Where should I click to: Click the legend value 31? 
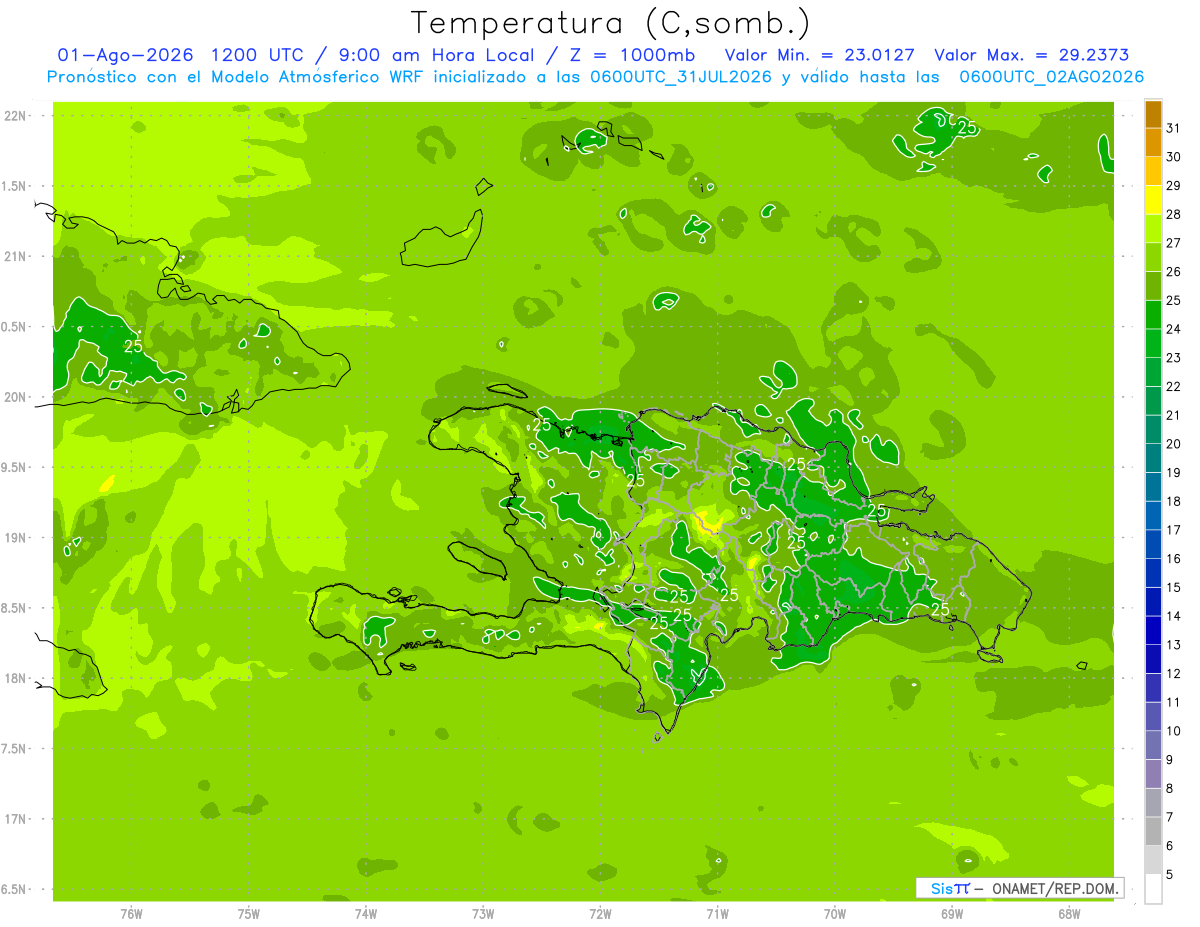coord(1174,128)
